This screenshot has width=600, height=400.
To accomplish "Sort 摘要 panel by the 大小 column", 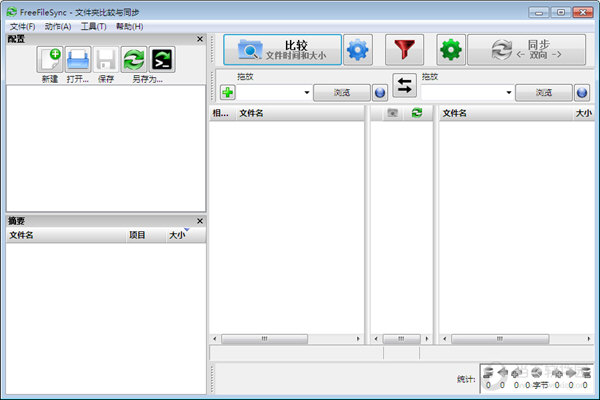I will 186,235.
